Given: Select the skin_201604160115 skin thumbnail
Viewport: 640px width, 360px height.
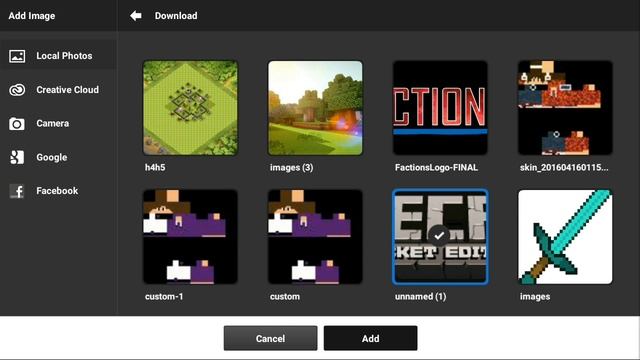Looking at the screenshot, I should 565,108.
